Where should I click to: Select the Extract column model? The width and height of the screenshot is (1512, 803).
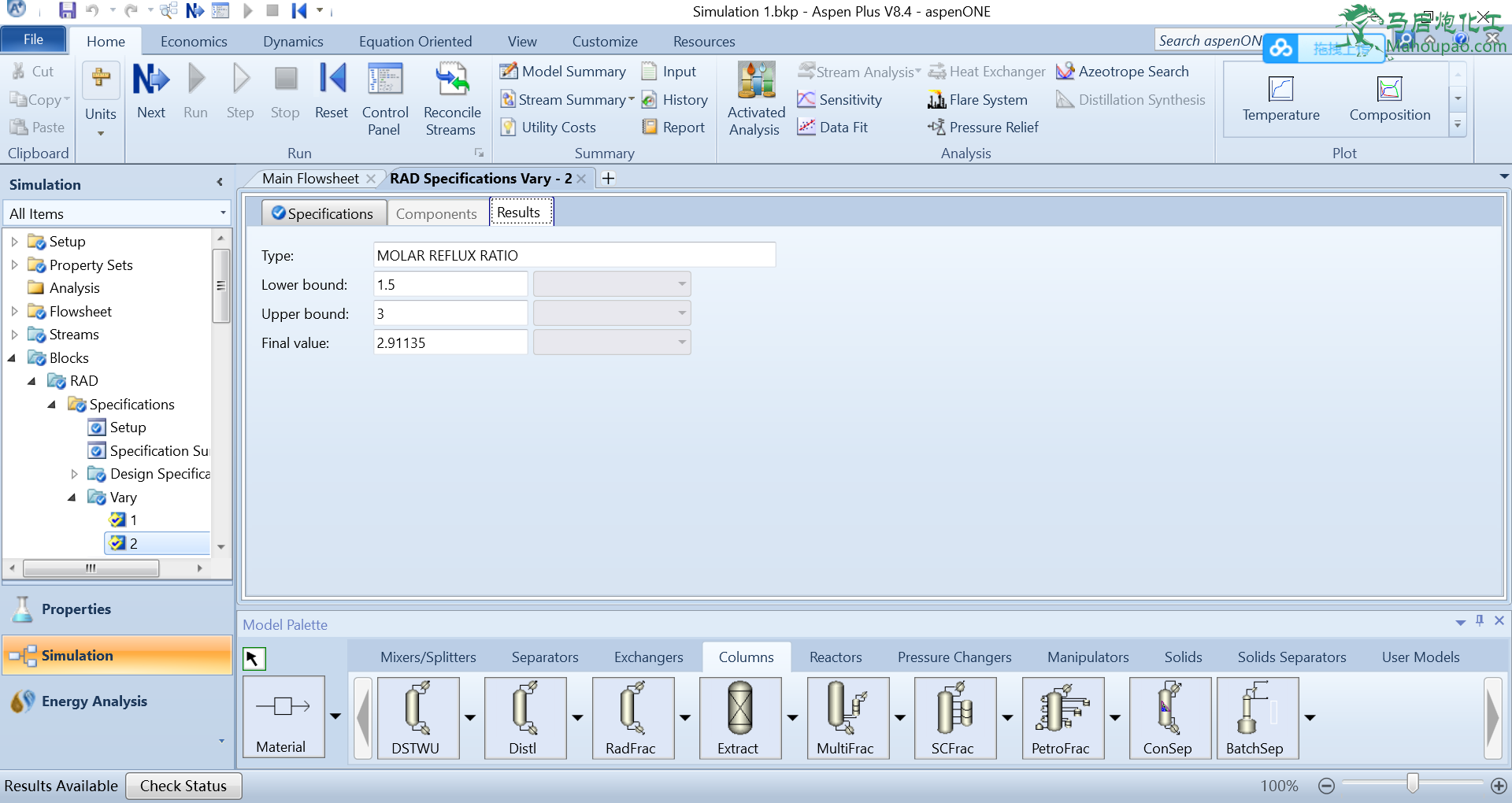pos(739,718)
